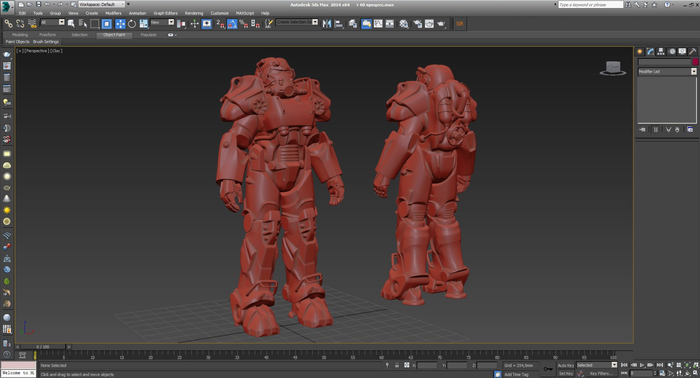Open the Key Filters dialog button
Viewport: 700px width, 378px height.
point(600,374)
